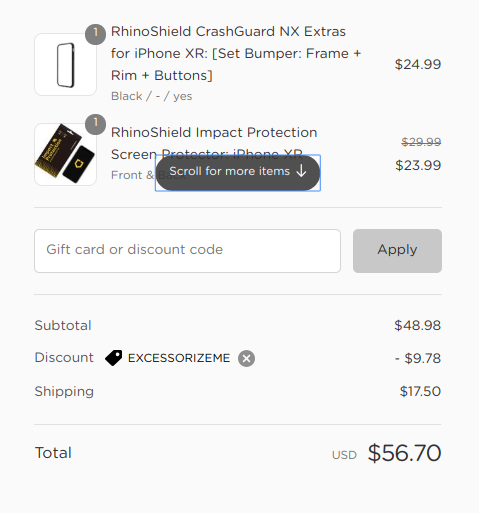The width and height of the screenshot is (479, 513).
Task: Click the Scroll for more items button
Action: [238, 173]
